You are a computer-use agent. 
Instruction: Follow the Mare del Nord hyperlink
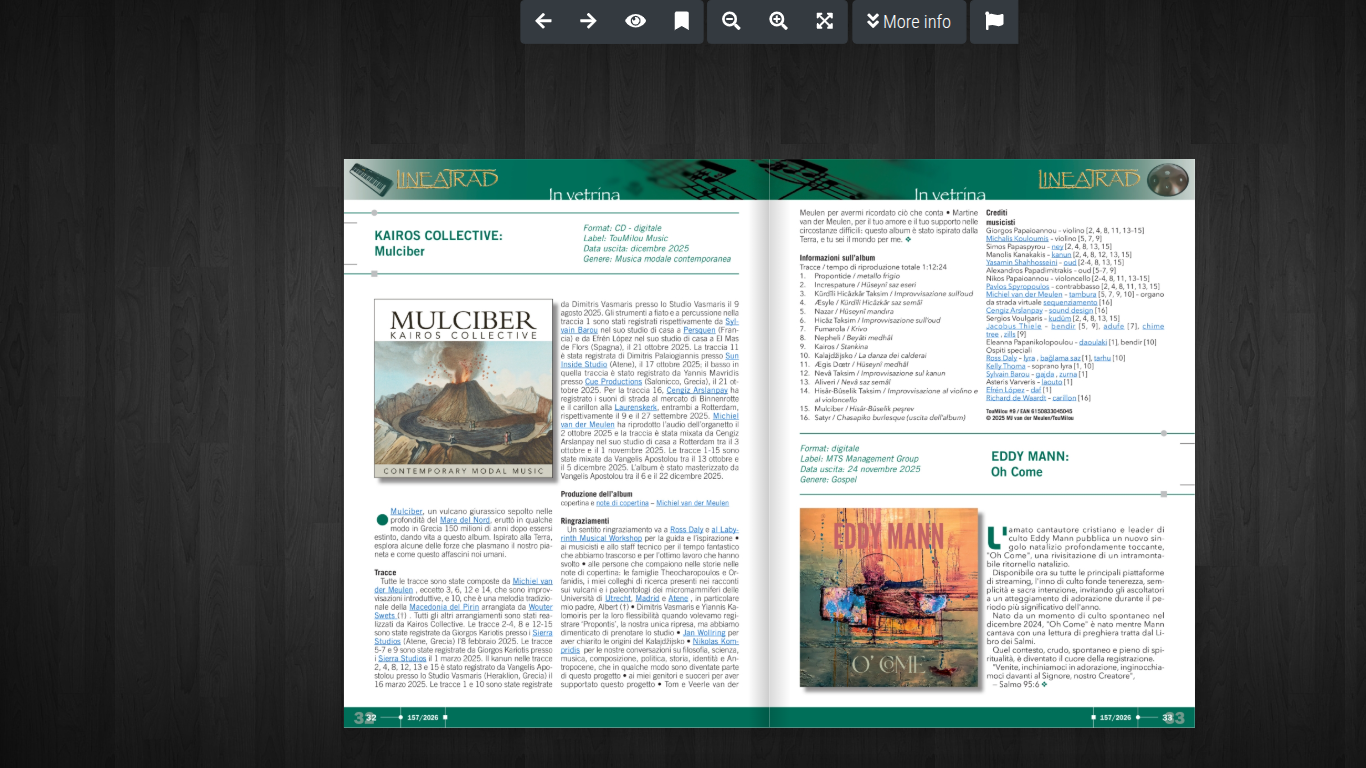pos(465,520)
